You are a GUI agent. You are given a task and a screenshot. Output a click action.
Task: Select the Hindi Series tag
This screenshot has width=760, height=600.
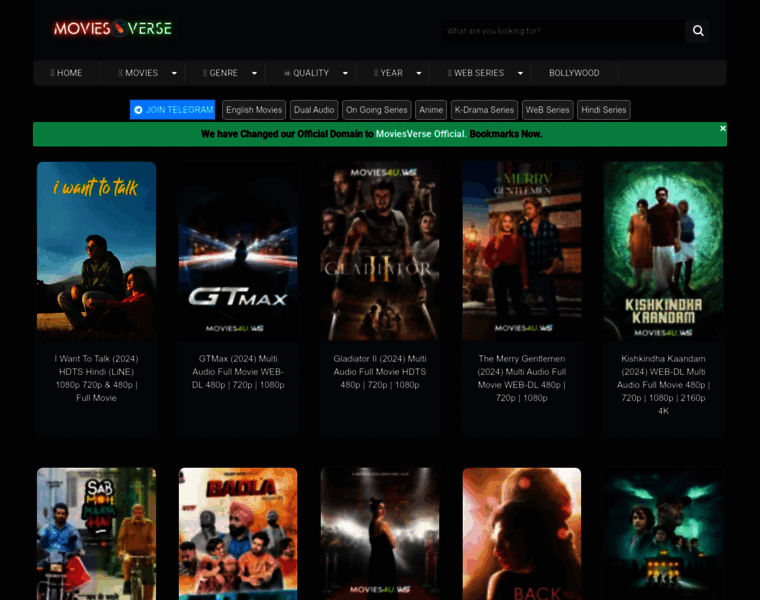point(604,110)
